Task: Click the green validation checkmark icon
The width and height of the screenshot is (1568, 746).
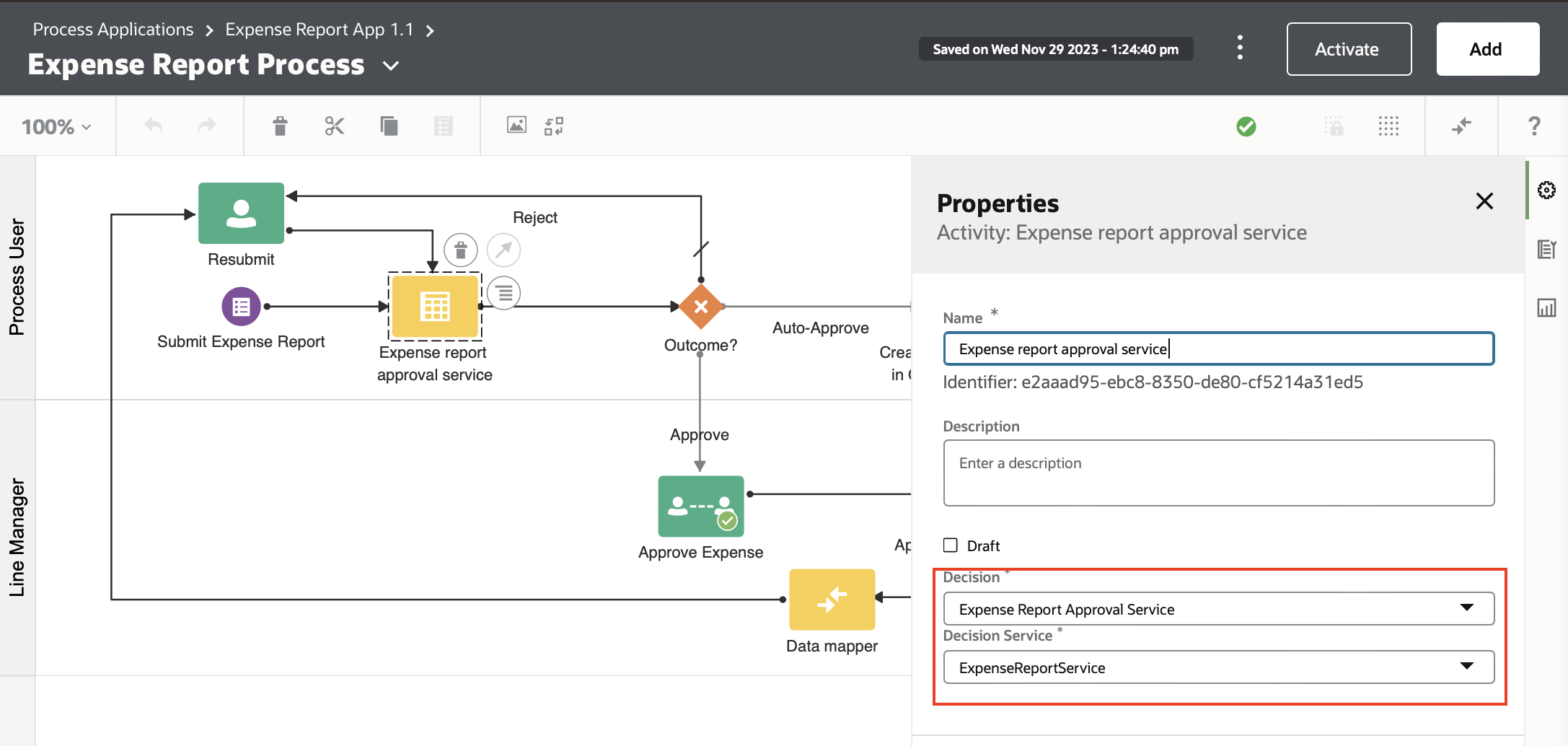Action: pos(1247,126)
